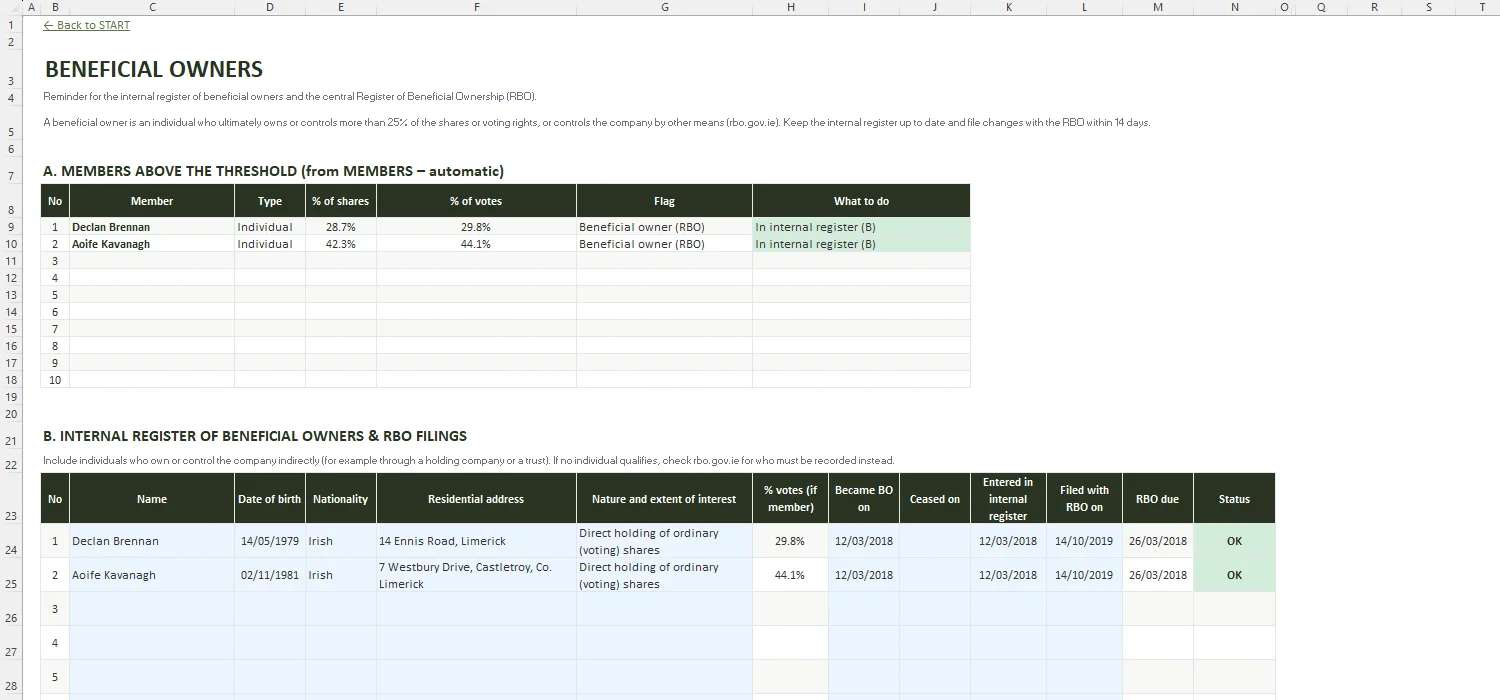Image resolution: width=1500 pixels, height=700 pixels.
Task: Click the 'Member' header in table A
Action: pyautogui.click(x=152, y=201)
